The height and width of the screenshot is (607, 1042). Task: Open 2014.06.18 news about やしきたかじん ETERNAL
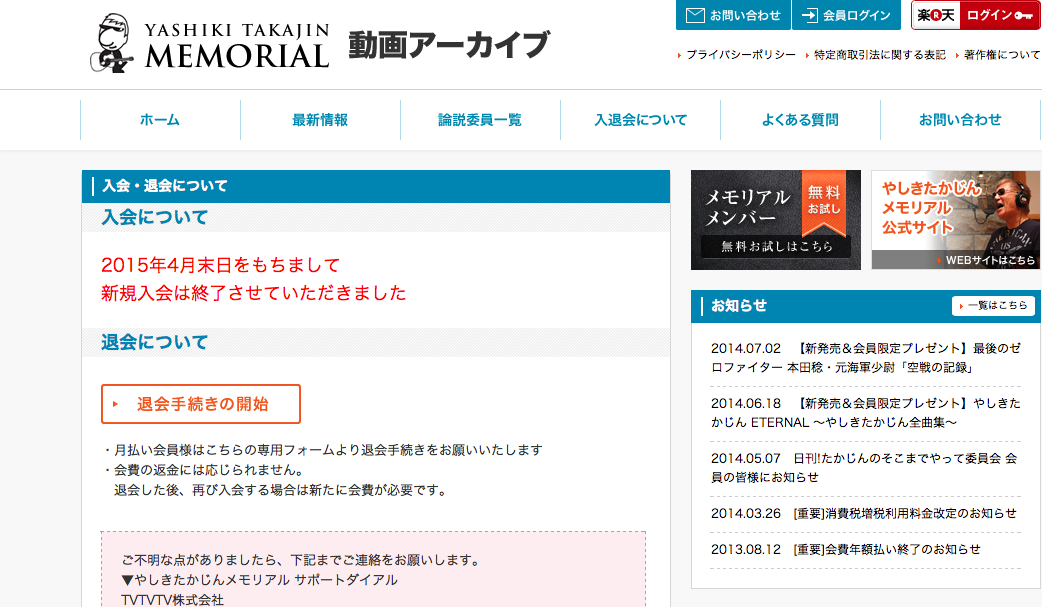click(x=865, y=413)
